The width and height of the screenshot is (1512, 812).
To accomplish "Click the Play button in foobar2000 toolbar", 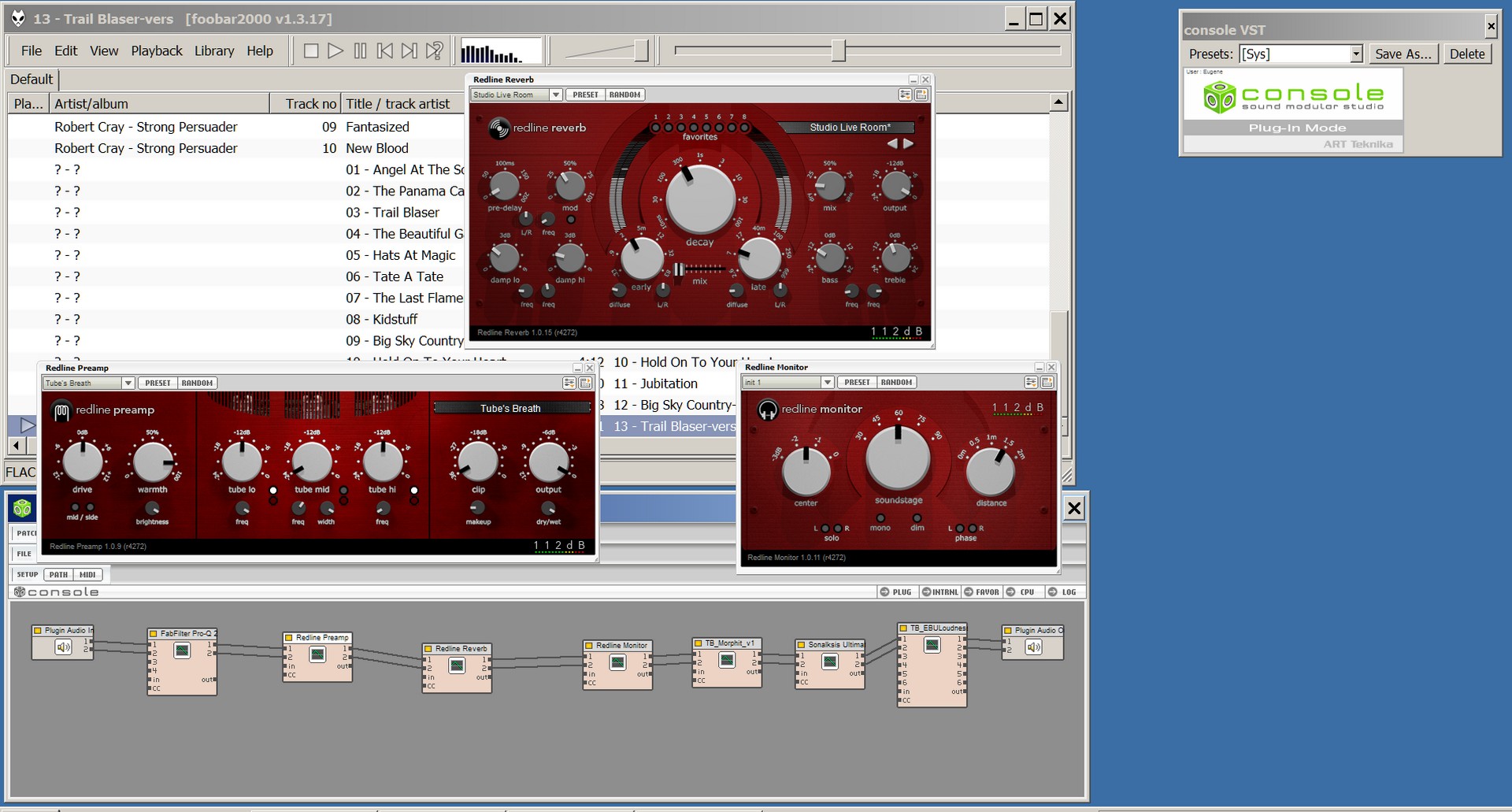I will point(335,51).
